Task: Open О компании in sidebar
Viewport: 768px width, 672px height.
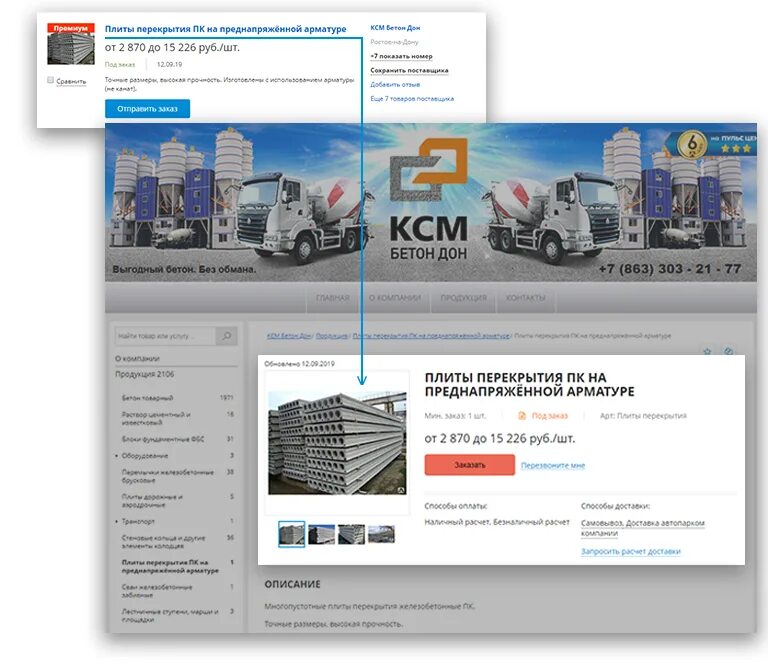Action: pyautogui.click(x=137, y=359)
